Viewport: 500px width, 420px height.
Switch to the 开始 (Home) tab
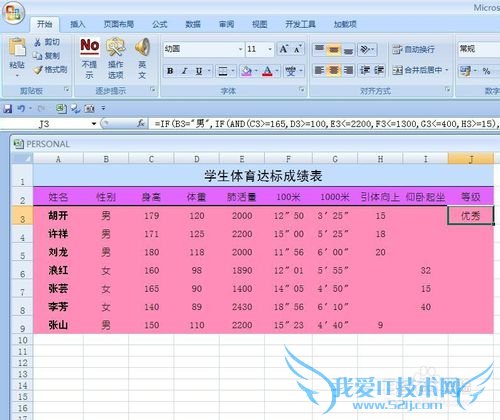pyautogui.click(x=44, y=24)
